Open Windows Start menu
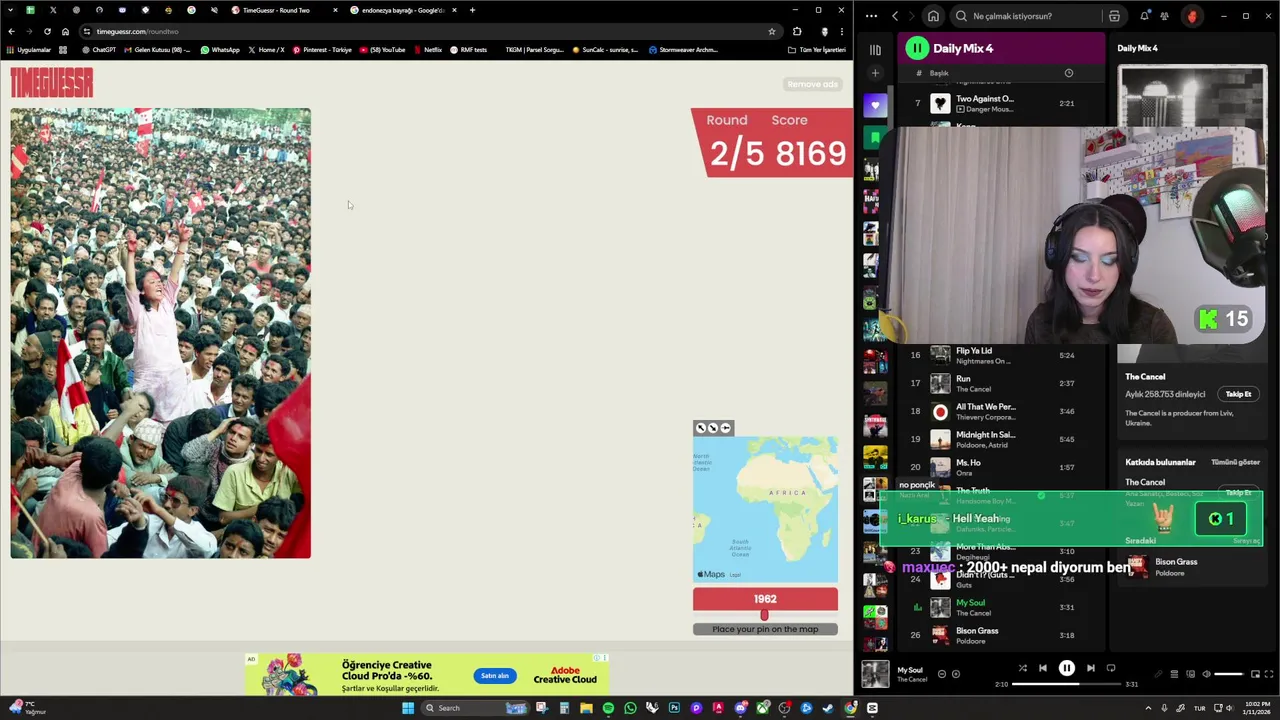The width and height of the screenshot is (1280, 720). click(x=408, y=708)
